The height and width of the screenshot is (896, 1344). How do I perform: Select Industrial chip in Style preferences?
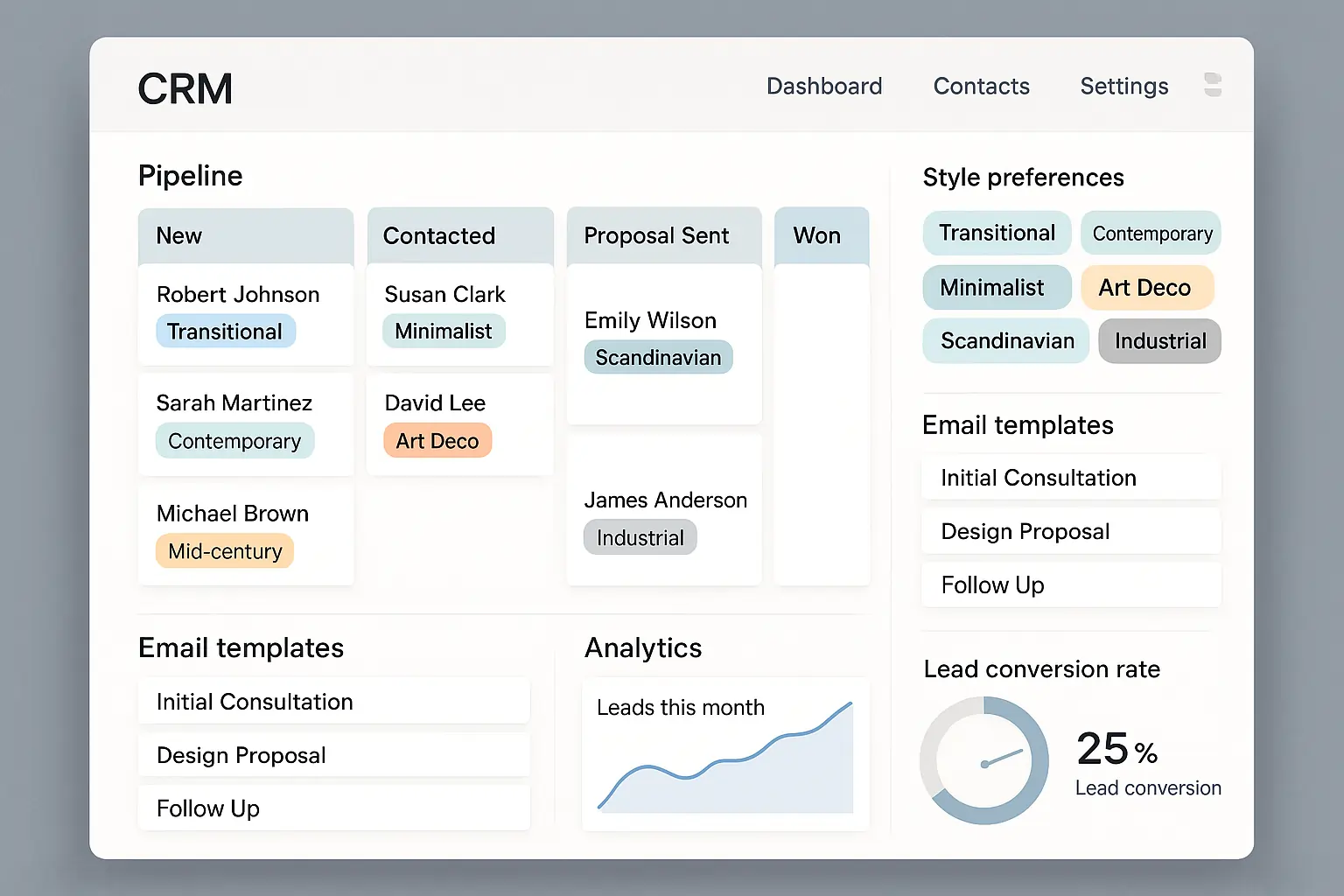1160,340
